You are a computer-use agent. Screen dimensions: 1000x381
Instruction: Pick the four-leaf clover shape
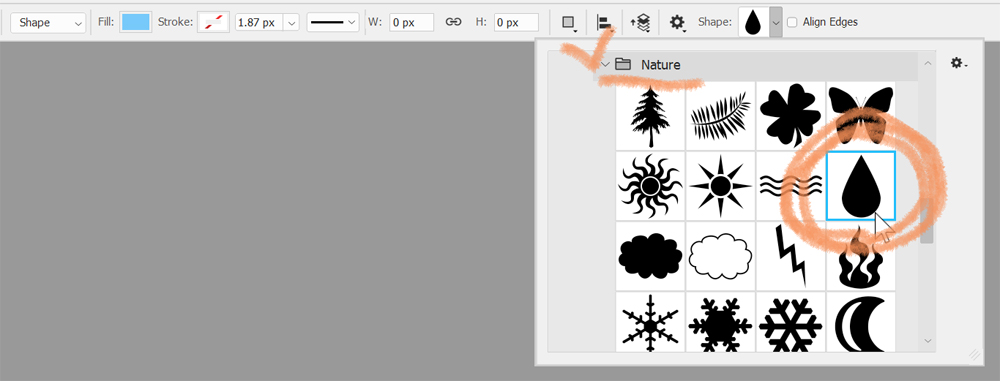pyautogui.click(x=790, y=116)
